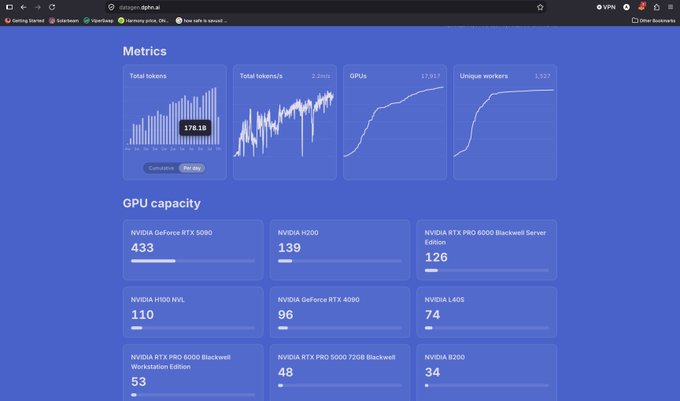Click the Metrics heading
Screen dimensions: 680x401
point(144,51)
